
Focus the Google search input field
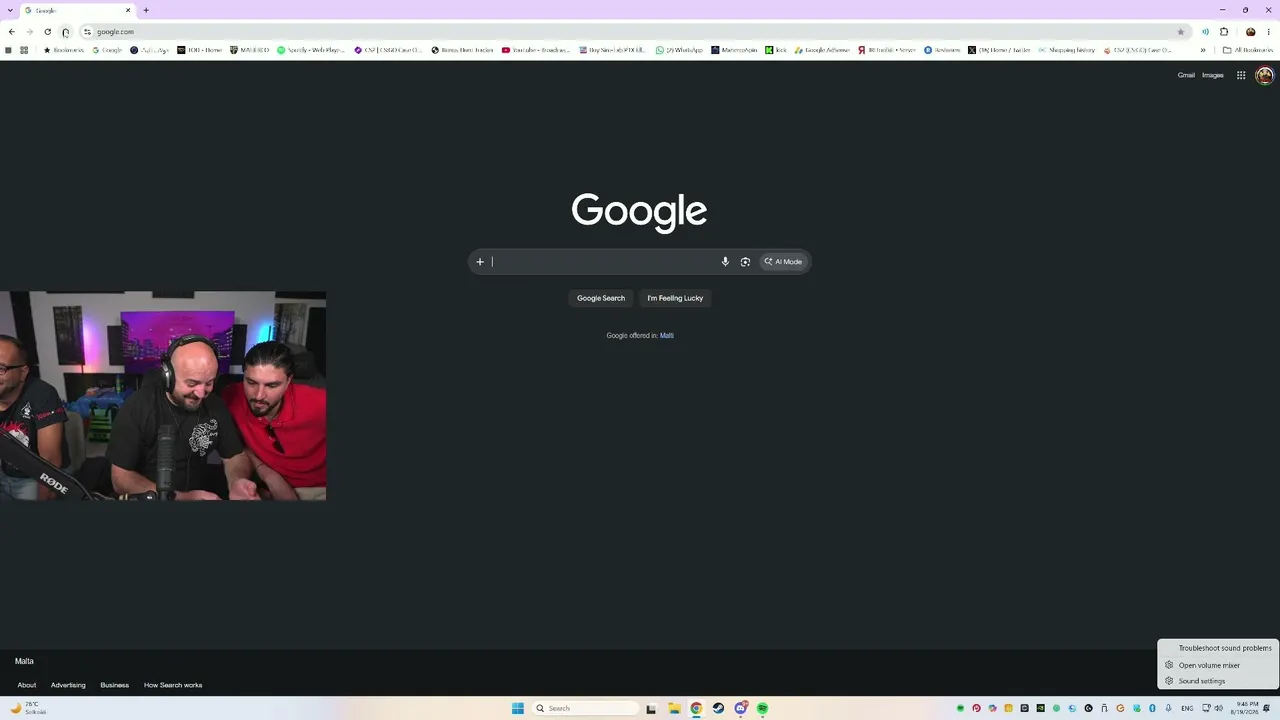click(x=603, y=262)
